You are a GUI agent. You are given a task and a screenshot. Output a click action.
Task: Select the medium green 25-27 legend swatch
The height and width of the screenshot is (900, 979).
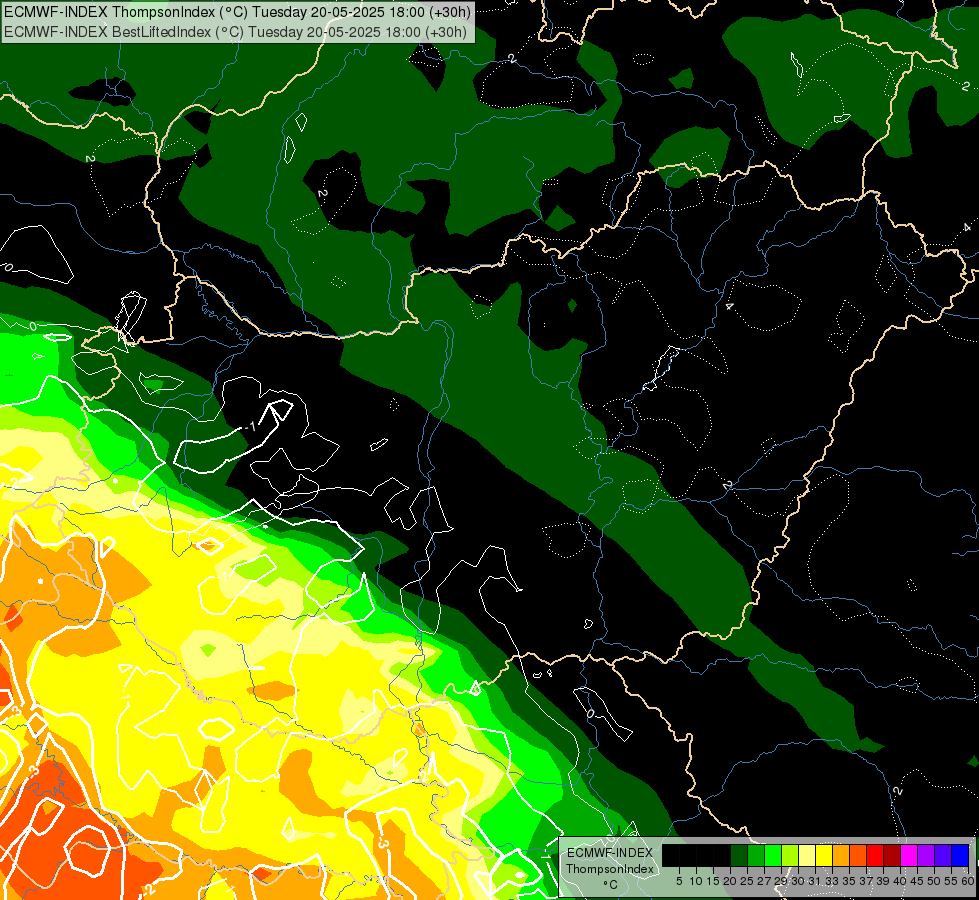click(x=756, y=855)
